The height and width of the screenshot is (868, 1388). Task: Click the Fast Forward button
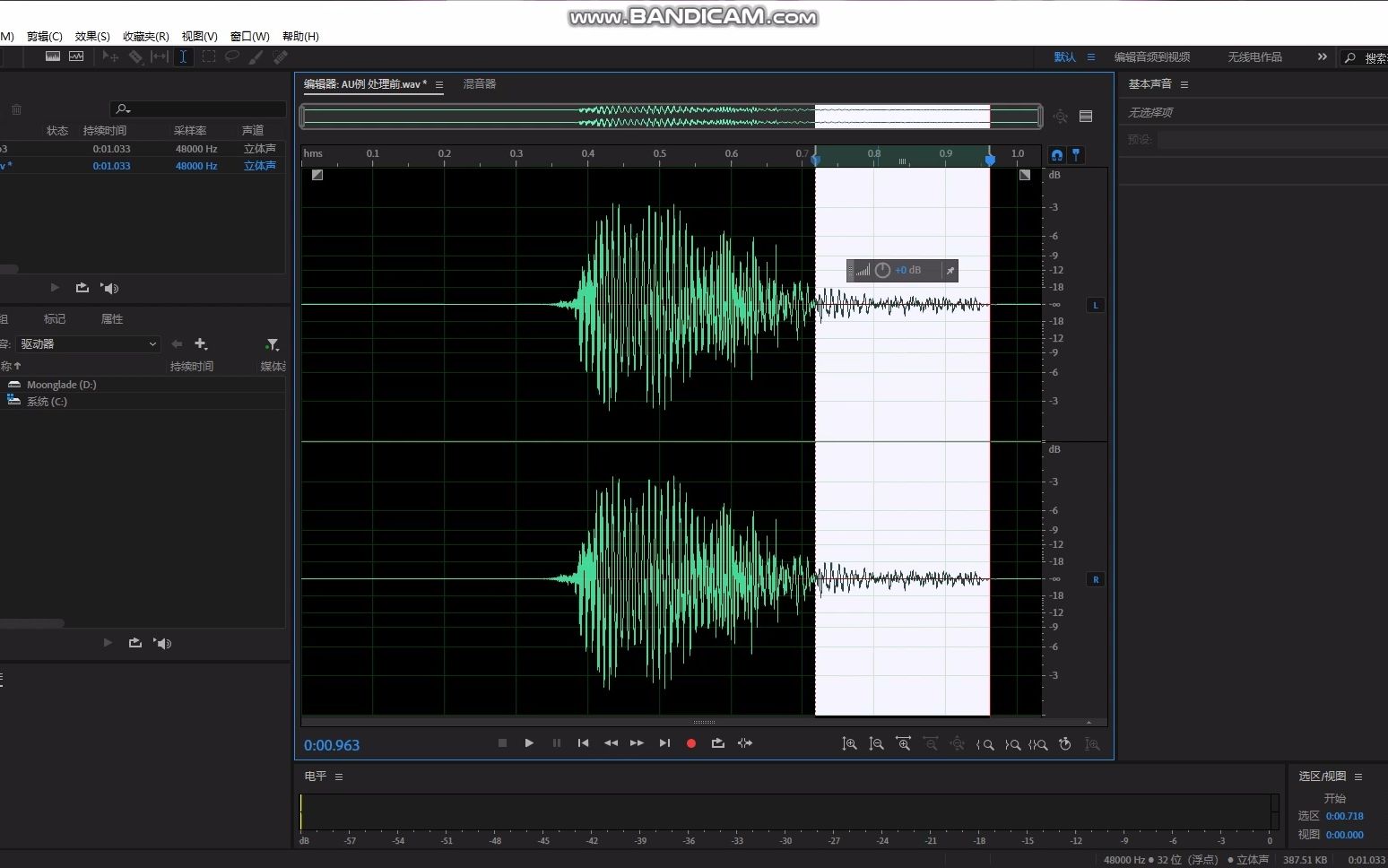coord(637,743)
